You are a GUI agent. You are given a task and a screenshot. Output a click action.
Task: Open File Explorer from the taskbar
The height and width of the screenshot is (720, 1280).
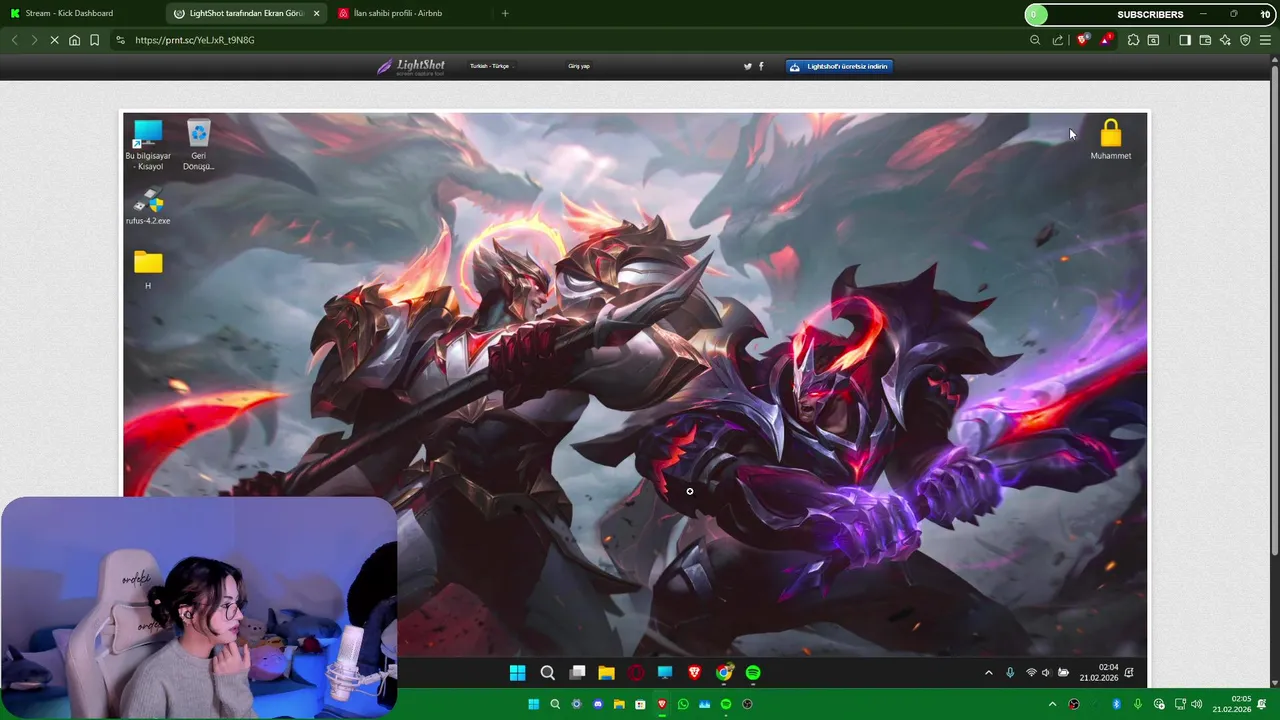pyautogui.click(x=619, y=704)
